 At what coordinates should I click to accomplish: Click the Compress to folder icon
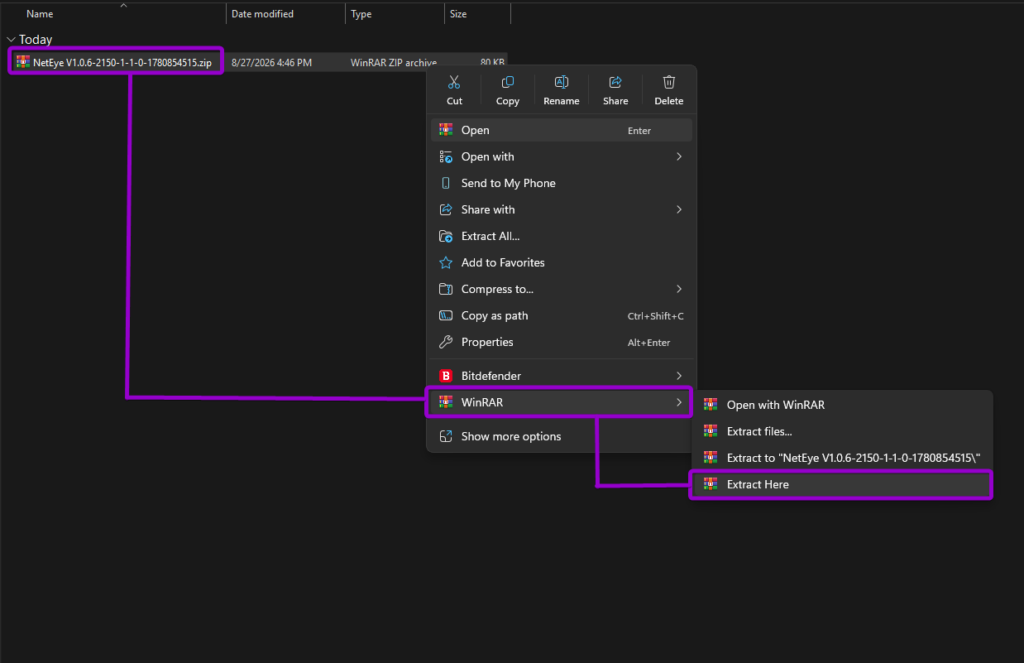pyautogui.click(x=446, y=289)
